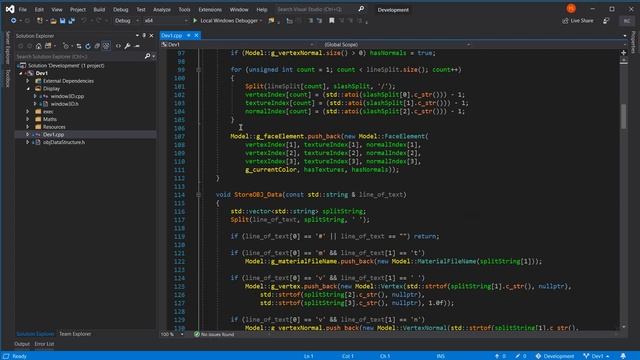This screenshot has width=640, height=360.
Task: Click the Open File folder icon
Action: pos(53,20)
